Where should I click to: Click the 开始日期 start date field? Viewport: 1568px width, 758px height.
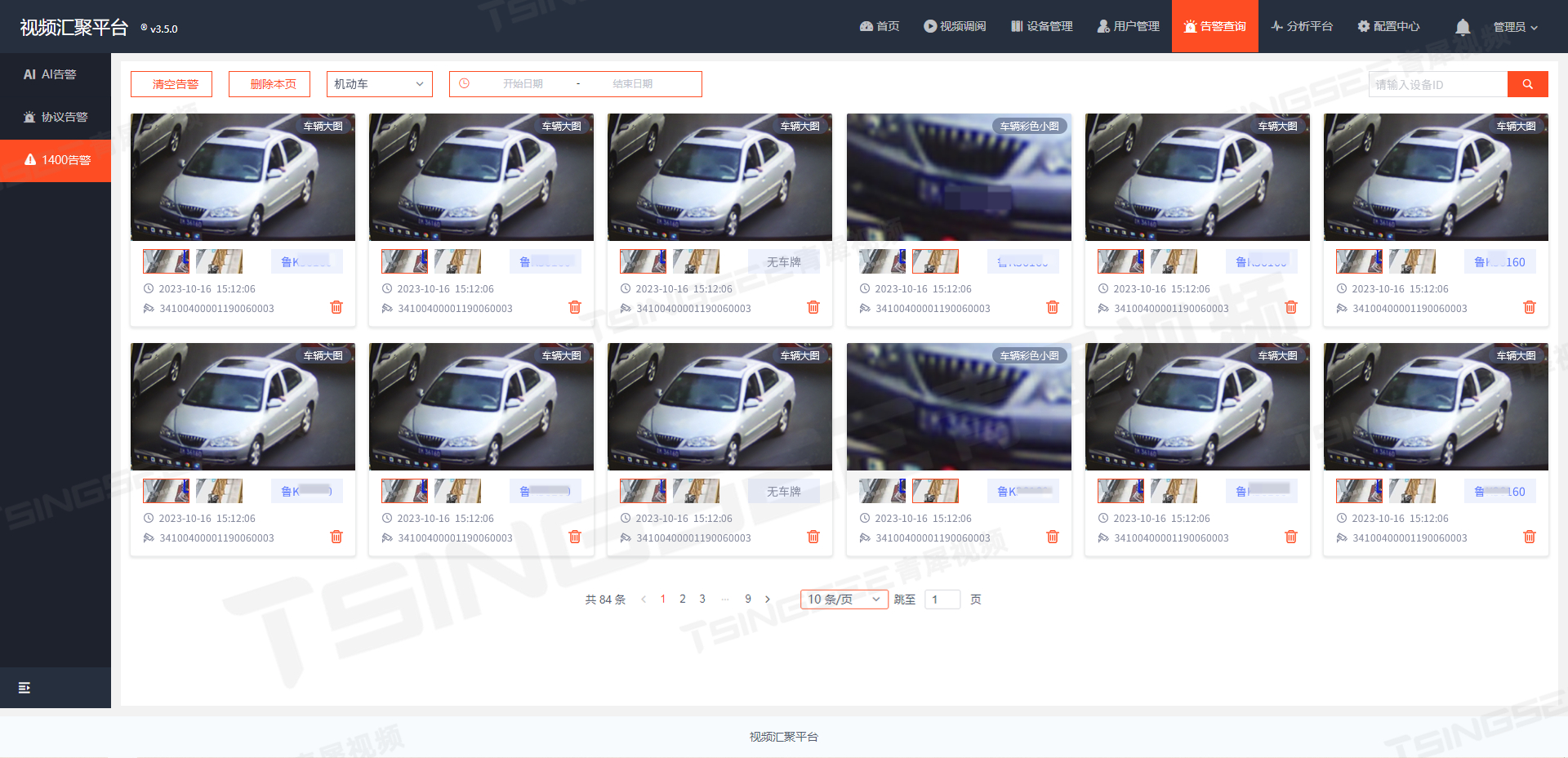[523, 83]
